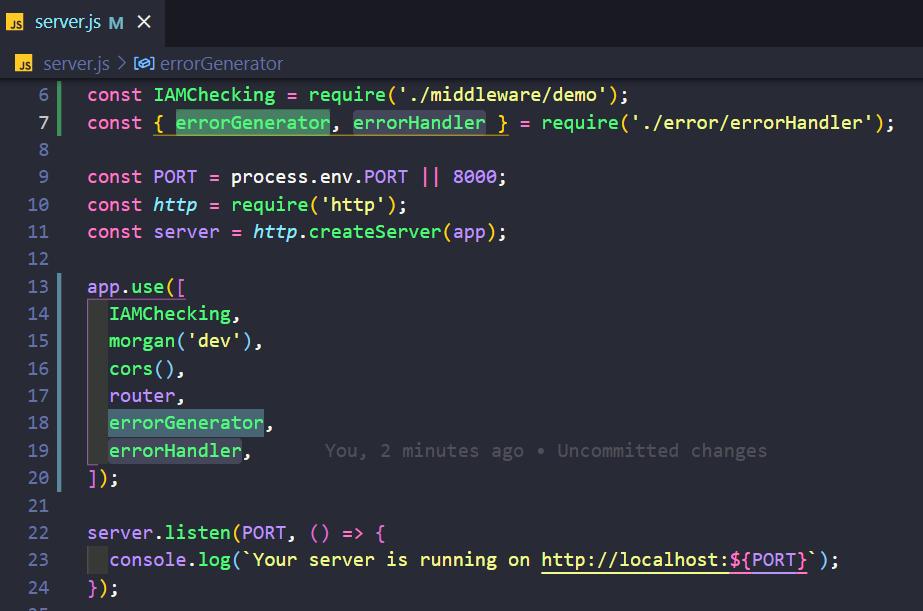
Task: Click the console.log call on line 23
Action: [173, 559]
